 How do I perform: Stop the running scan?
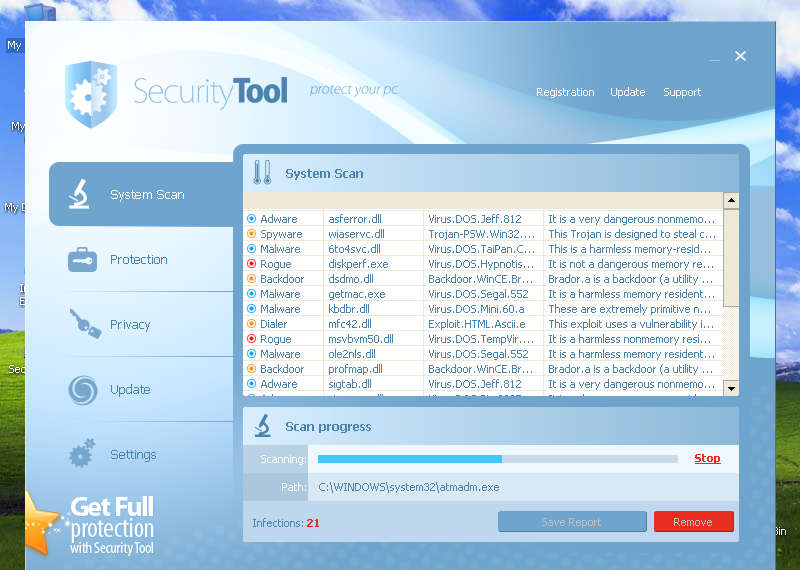coord(707,458)
